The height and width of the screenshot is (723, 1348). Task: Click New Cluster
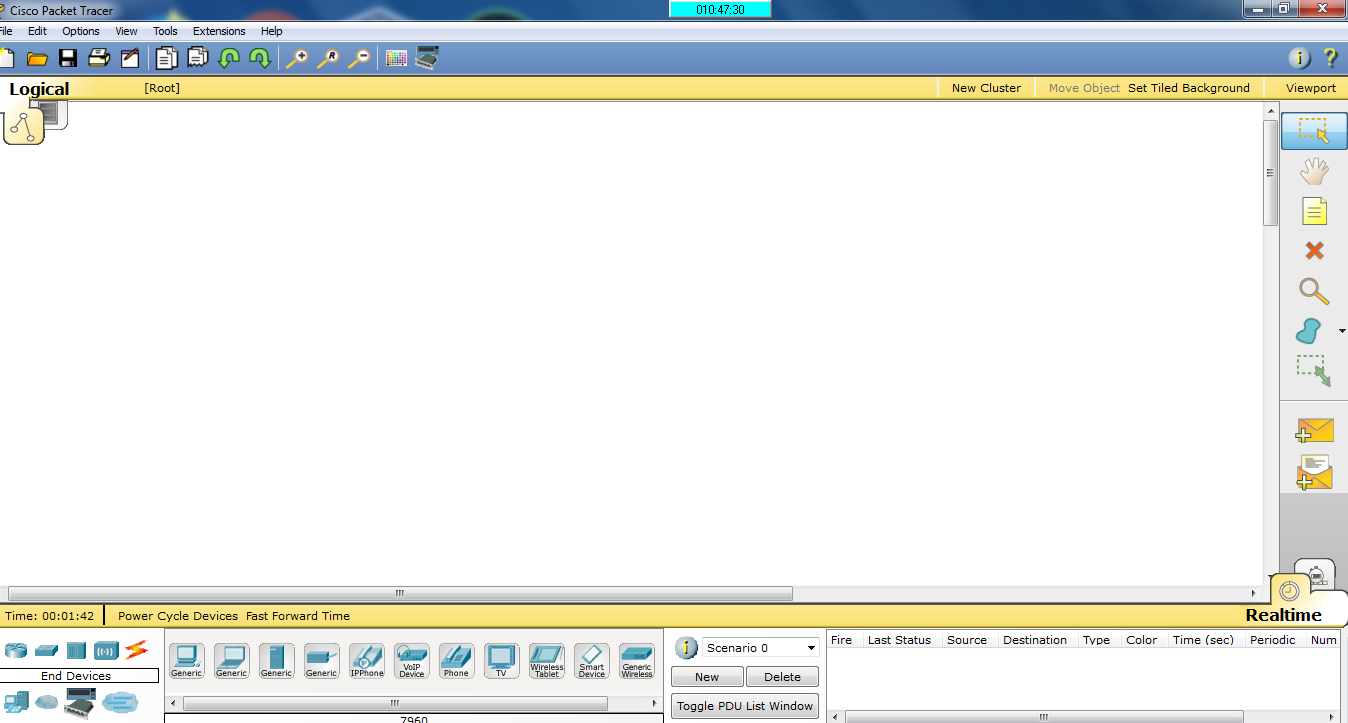pos(986,88)
